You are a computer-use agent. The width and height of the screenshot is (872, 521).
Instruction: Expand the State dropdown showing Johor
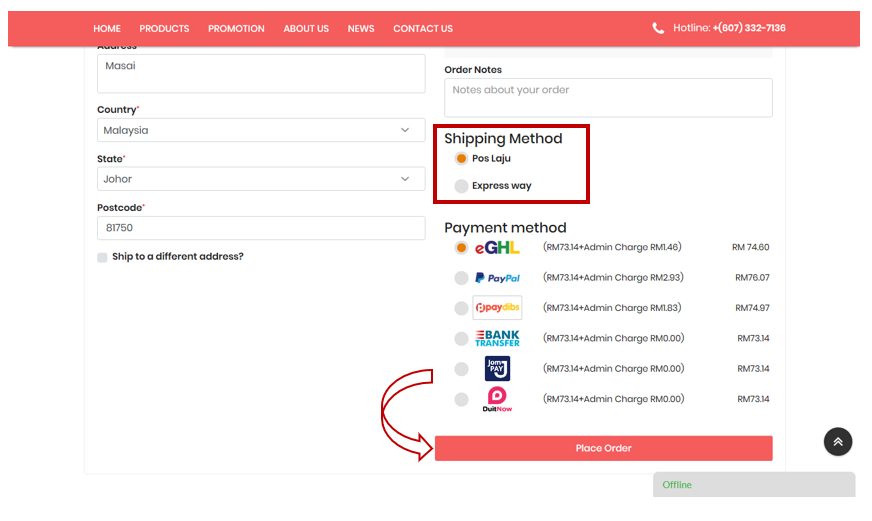click(x=260, y=179)
